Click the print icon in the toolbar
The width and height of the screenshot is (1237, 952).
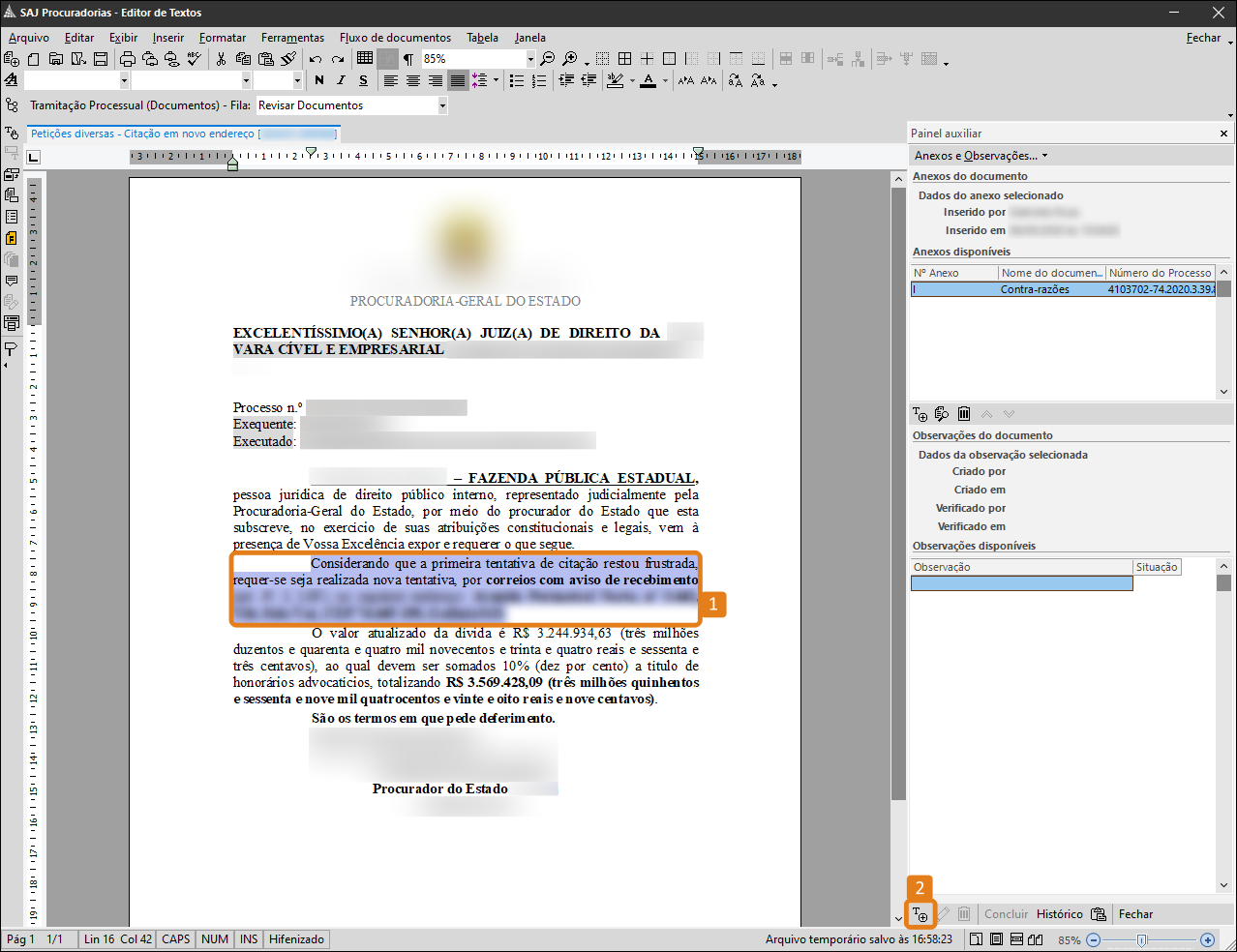coord(128,59)
